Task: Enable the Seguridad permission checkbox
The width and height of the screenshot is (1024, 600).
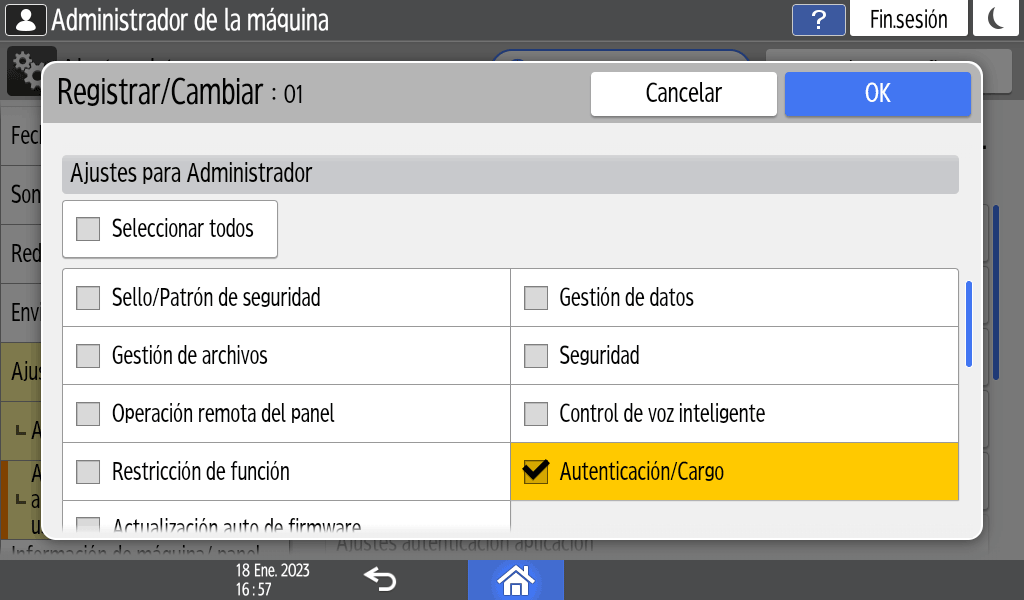Action: (536, 355)
